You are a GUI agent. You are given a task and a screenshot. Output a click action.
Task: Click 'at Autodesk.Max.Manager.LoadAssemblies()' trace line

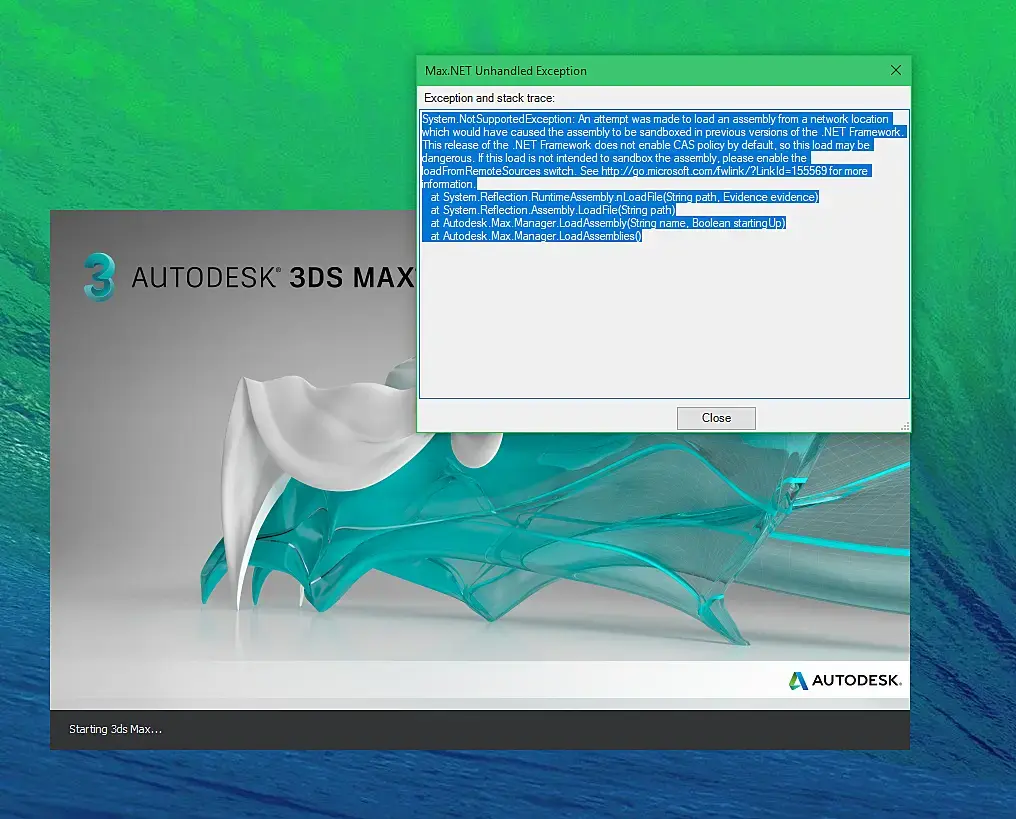[x=535, y=236]
